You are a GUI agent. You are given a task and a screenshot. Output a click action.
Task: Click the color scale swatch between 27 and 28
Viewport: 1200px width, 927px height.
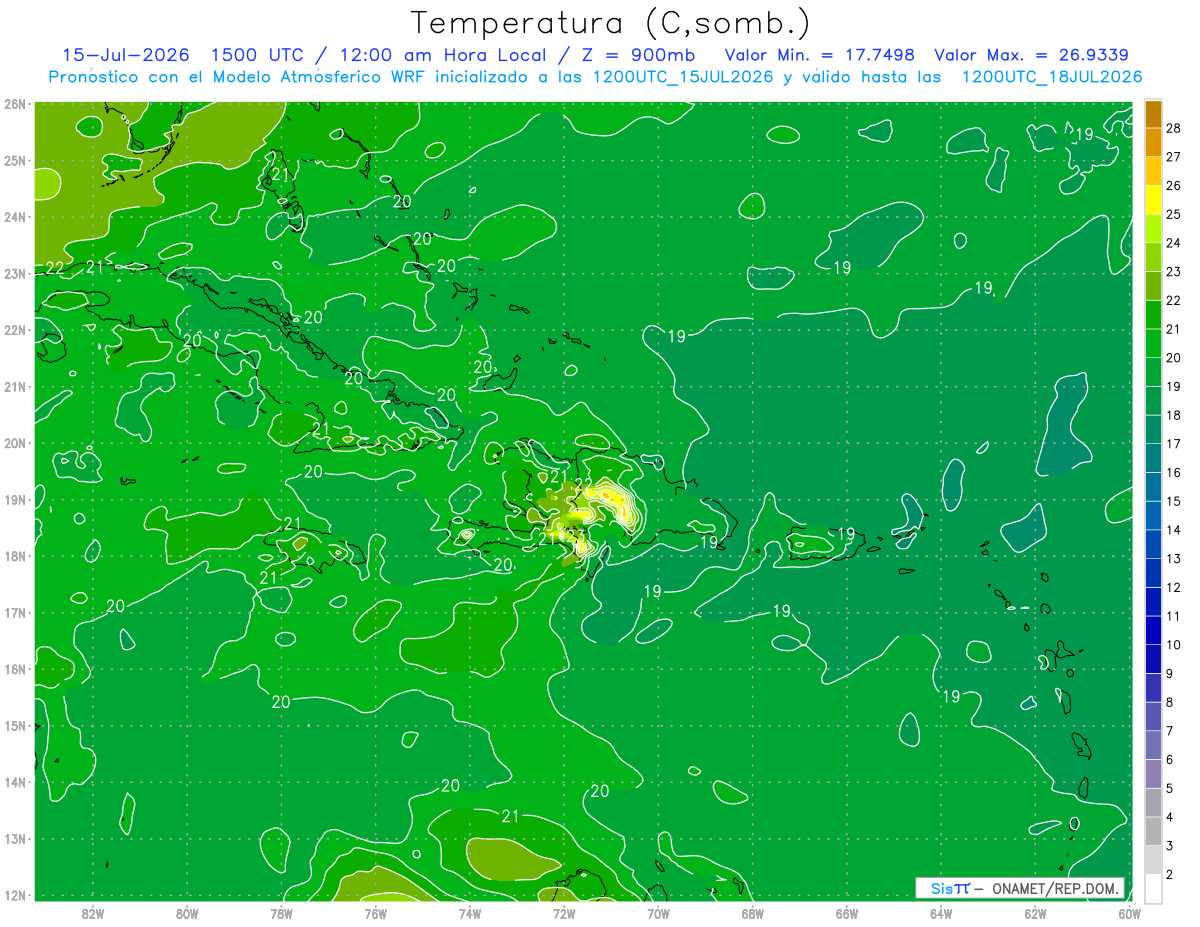tap(1153, 142)
